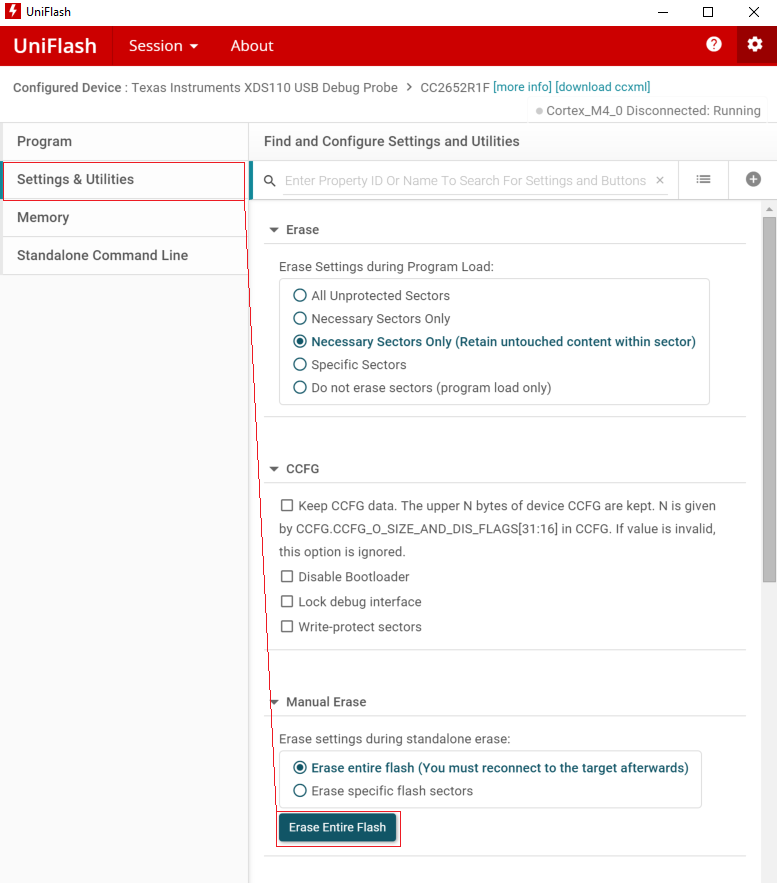
Task: Enable Keep CCFG data checkbox
Action: pyautogui.click(x=287, y=506)
